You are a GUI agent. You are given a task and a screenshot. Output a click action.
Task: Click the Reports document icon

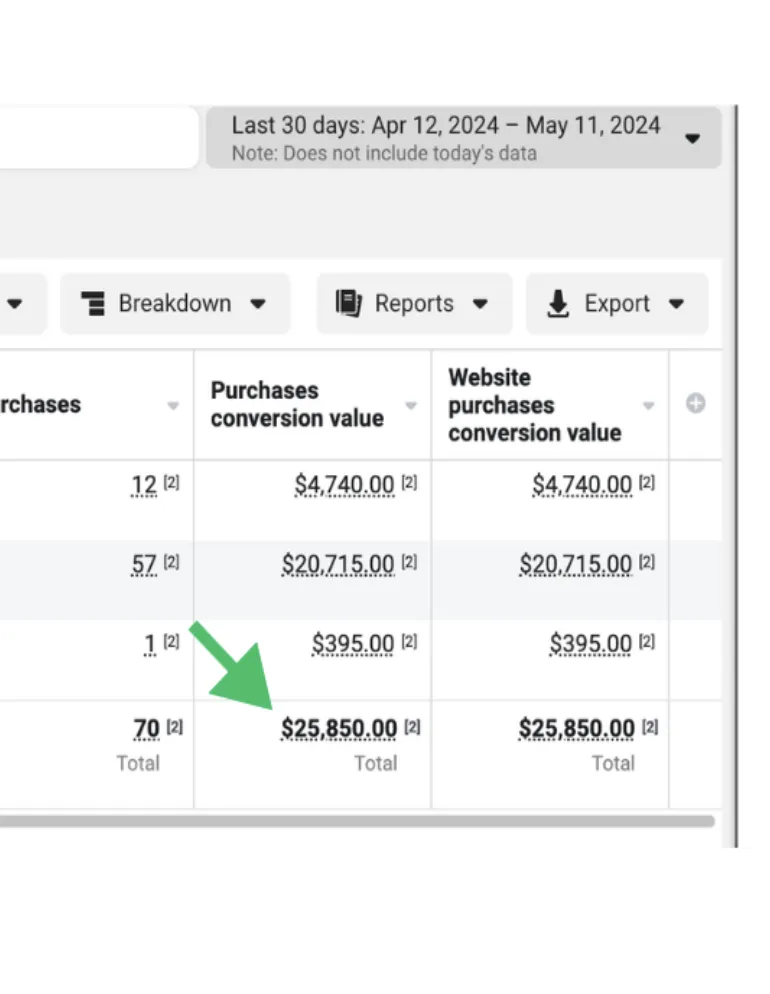[349, 304]
